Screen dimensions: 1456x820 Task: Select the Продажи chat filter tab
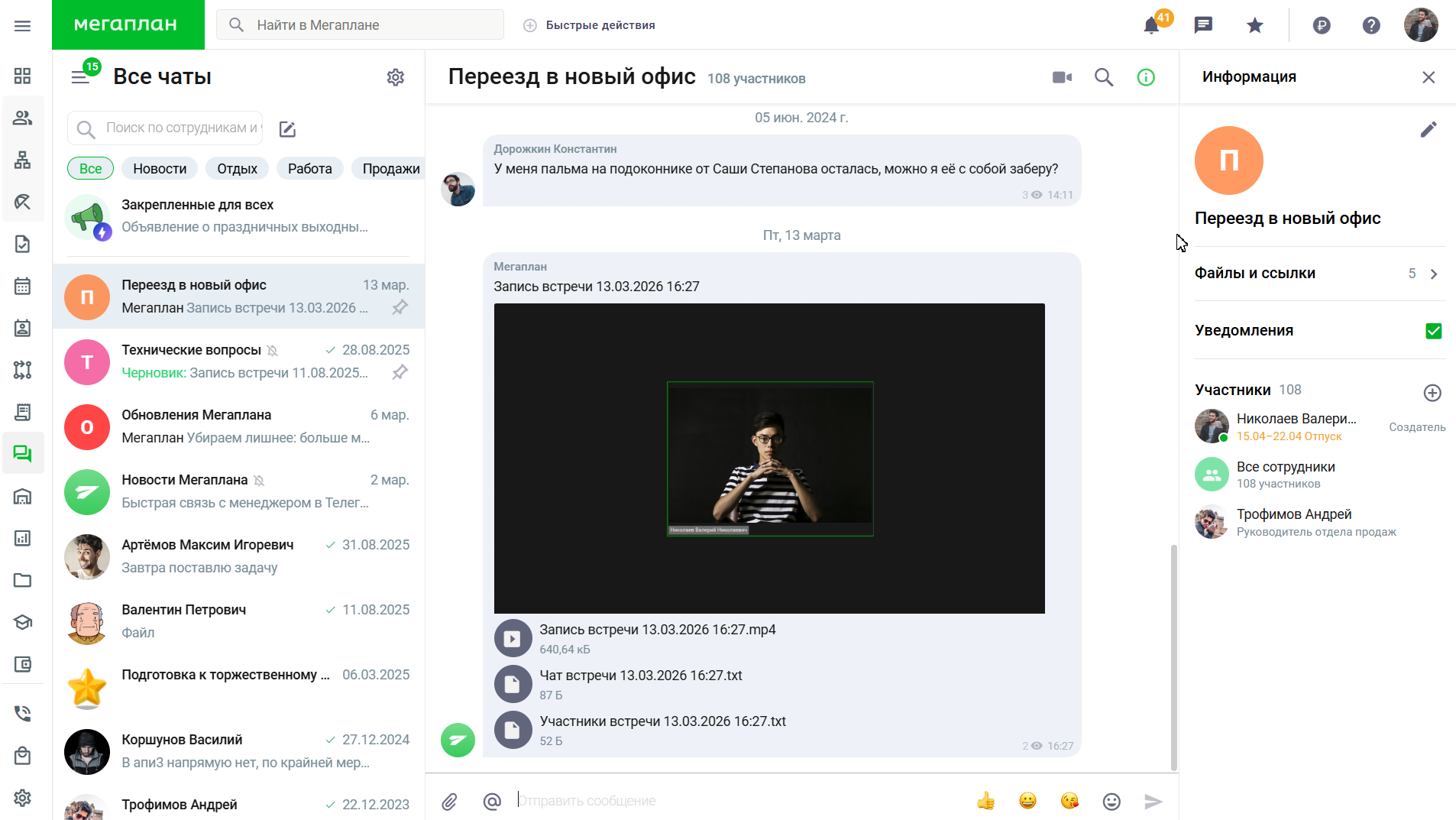[388, 169]
